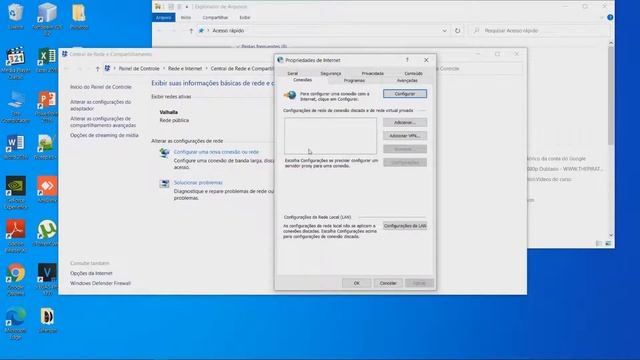Switch to the Segurança tab
640x360 pixels.
(331, 73)
